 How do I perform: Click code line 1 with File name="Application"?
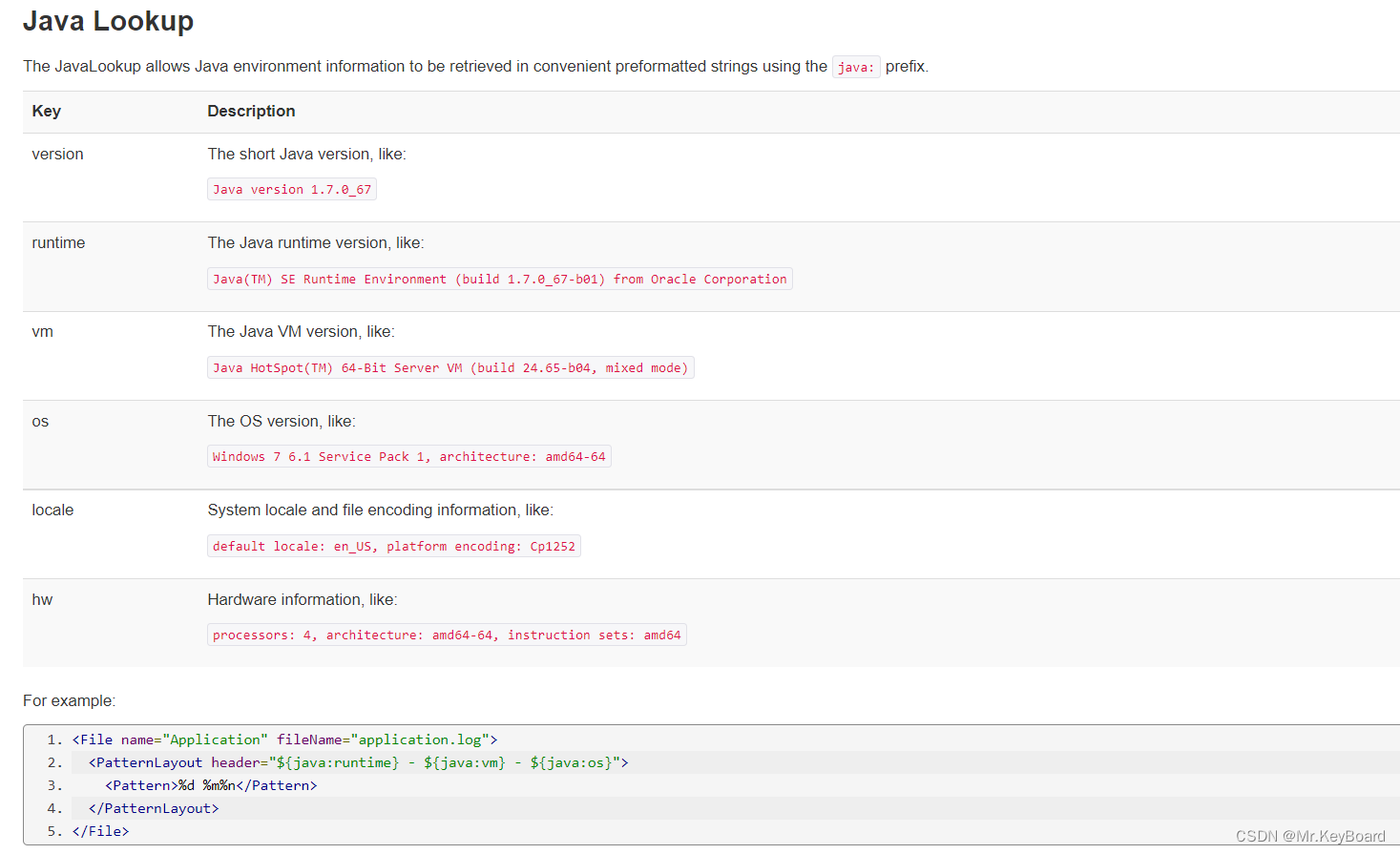(284, 739)
